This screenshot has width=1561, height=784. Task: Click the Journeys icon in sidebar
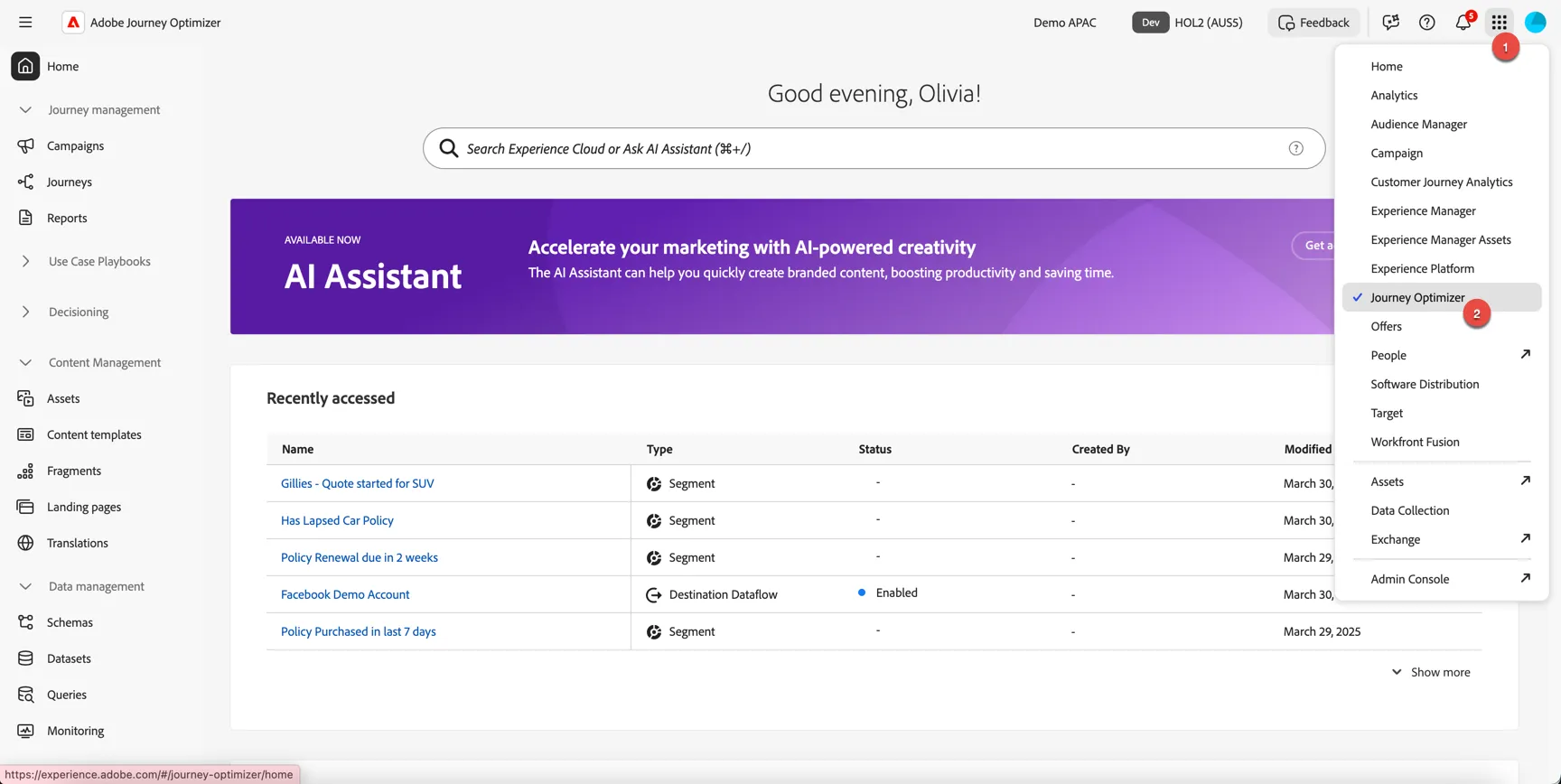point(25,182)
